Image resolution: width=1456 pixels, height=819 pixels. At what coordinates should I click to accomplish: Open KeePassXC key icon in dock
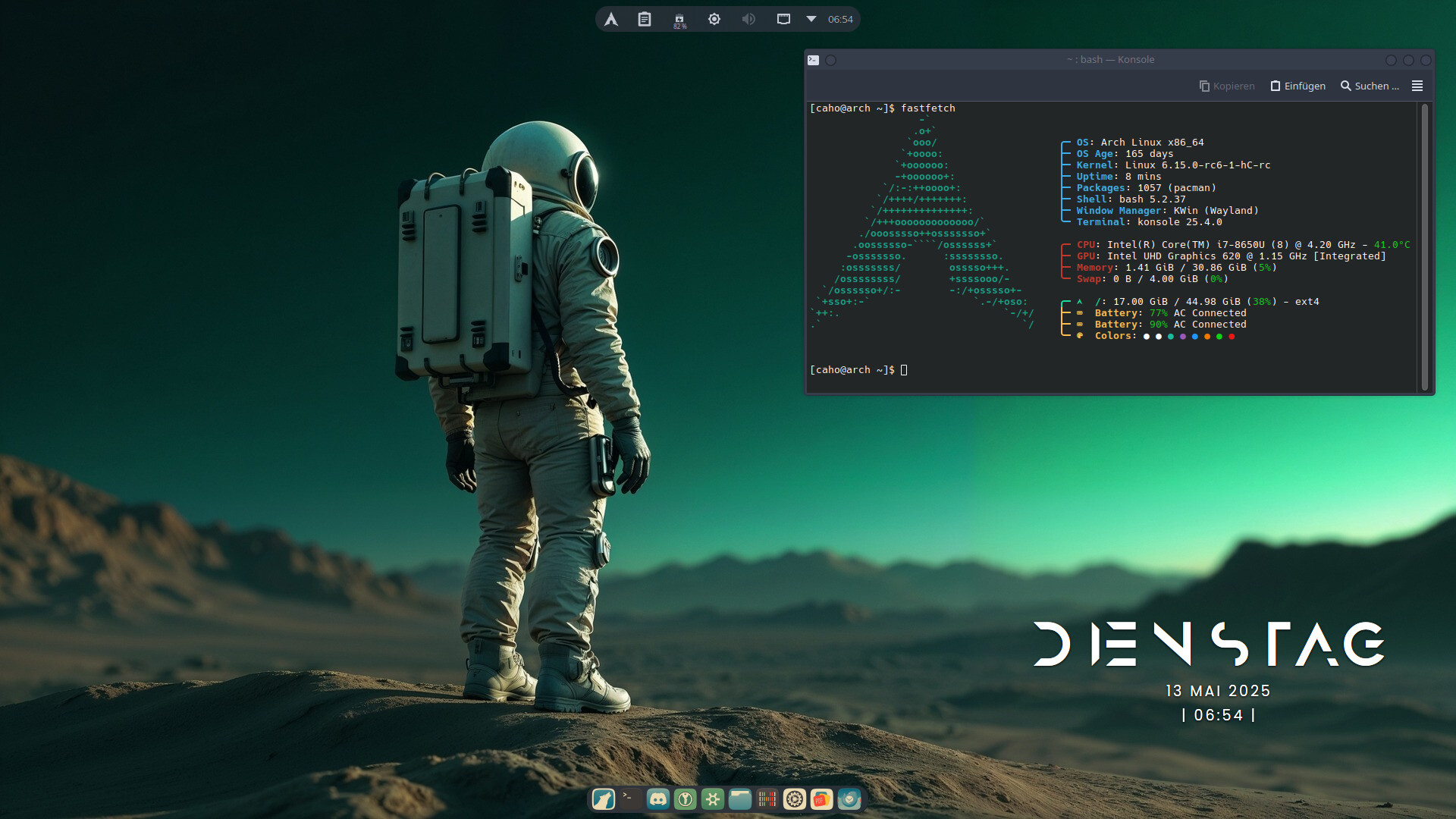[686, 799]
